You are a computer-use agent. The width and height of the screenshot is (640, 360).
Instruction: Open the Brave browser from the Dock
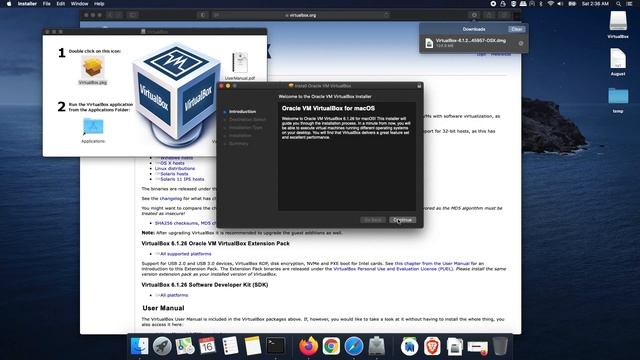(x=432, y=346)
